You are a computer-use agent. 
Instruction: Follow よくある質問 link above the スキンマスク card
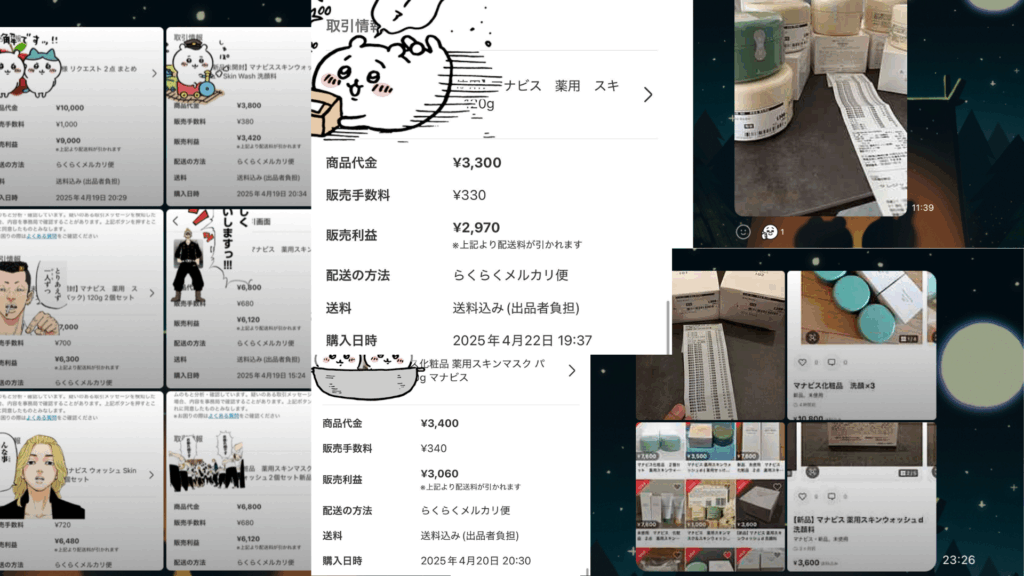[x=224, y=415]
